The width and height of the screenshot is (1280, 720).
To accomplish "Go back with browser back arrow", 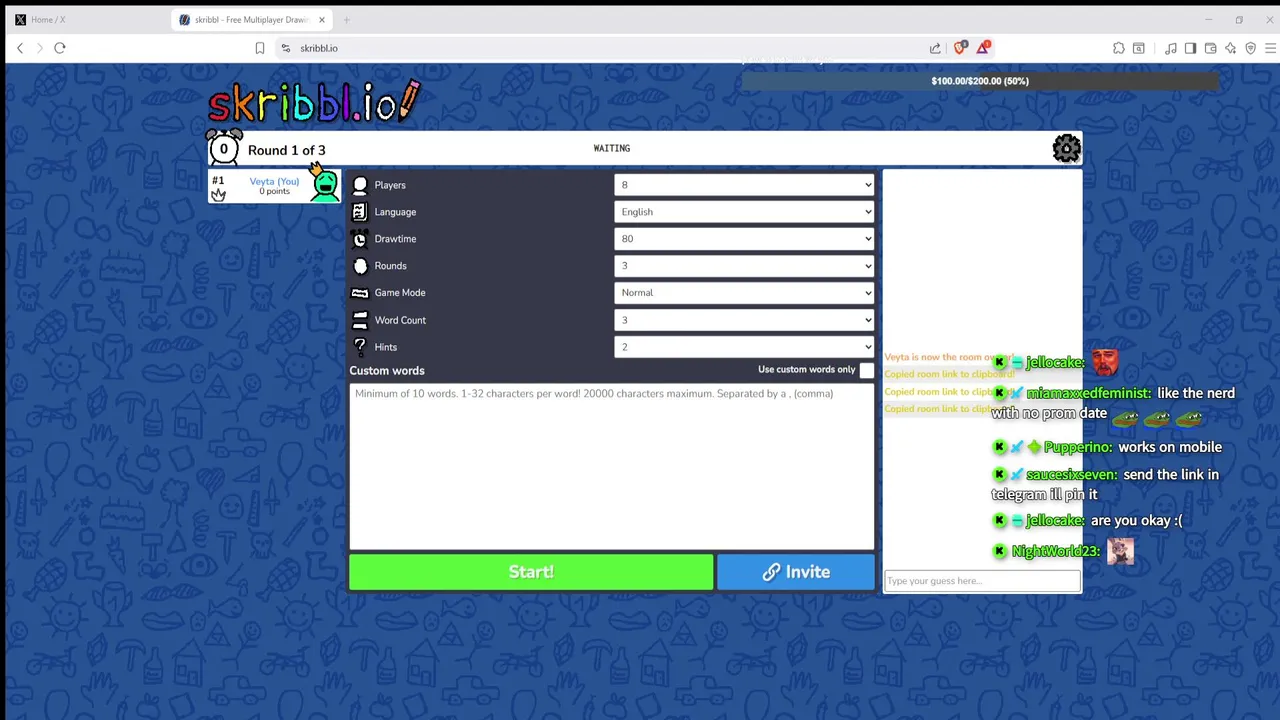I will [20, 48].
